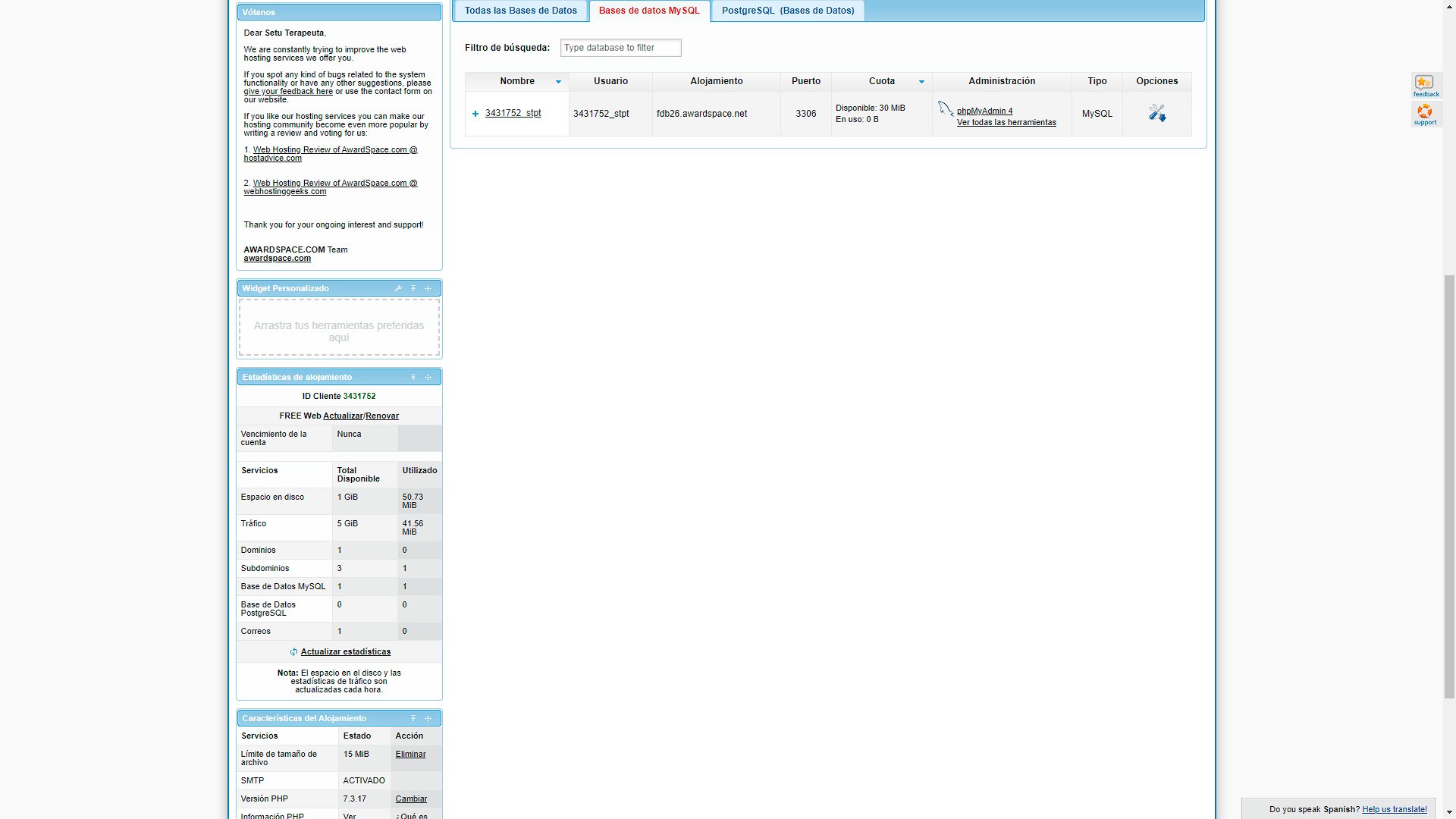Click Ver todas las herramientas link
1456x819 pixels.
[1006, 122]
